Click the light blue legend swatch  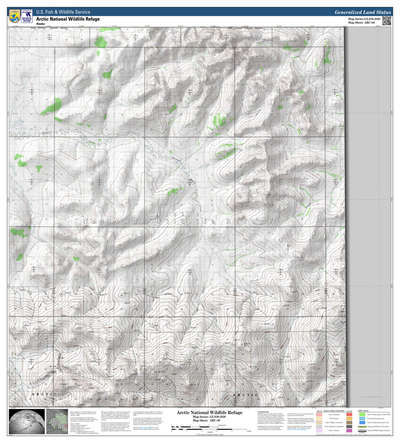pos(362,418)
